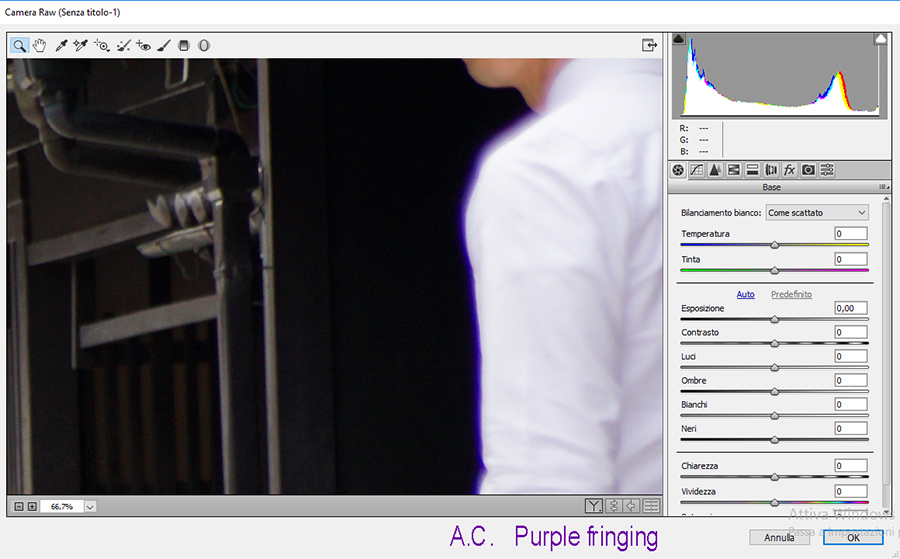Click the Predefinito link
The width and height of the screenshot is (900, 559).
pyautogui.click(x=792, y=294)
